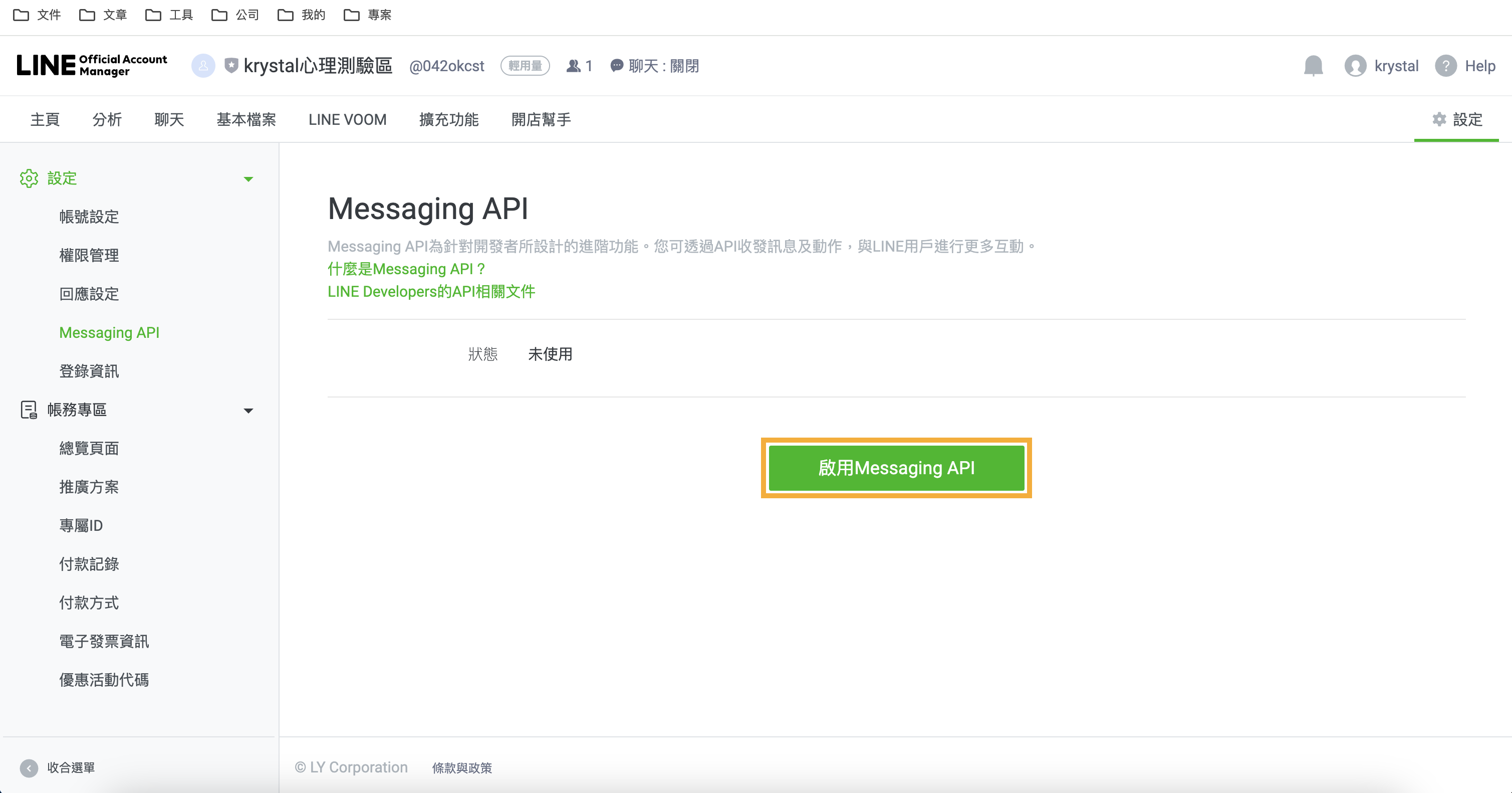Click the krystal心理測驗區 account name

click(318, 65)
